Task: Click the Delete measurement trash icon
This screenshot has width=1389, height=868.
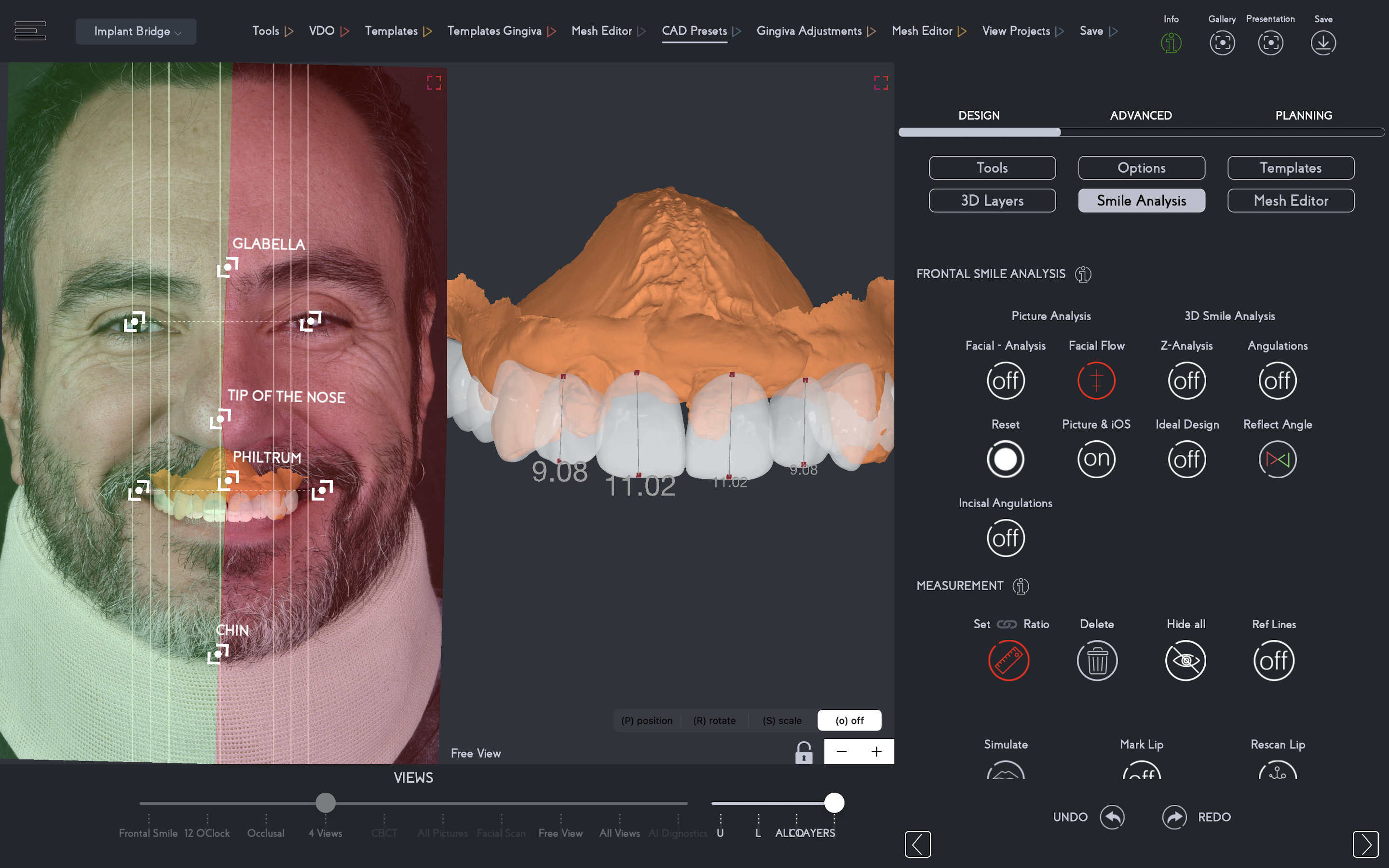Action: pyautogui.click(x=1097, y=660)
